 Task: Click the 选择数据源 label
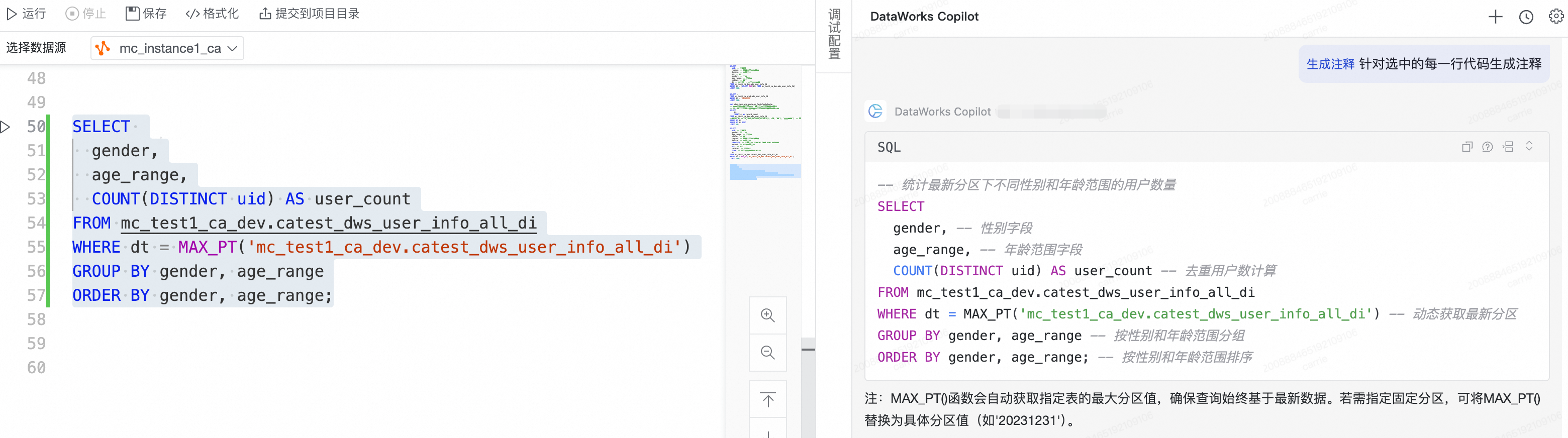(x=36, y=47)
